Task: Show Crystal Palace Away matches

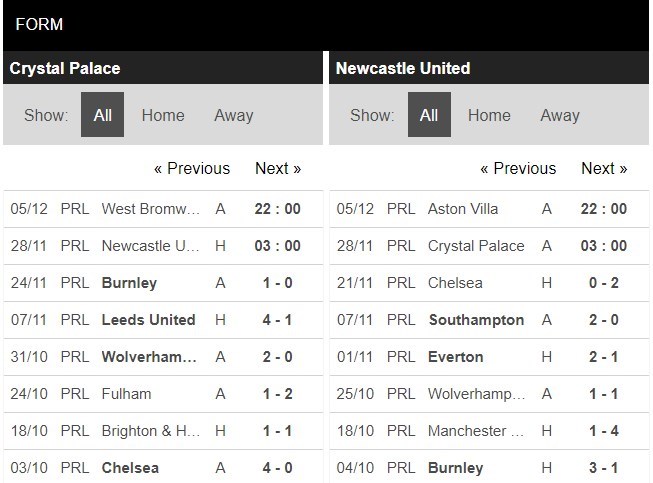Action: click(233, 115)
